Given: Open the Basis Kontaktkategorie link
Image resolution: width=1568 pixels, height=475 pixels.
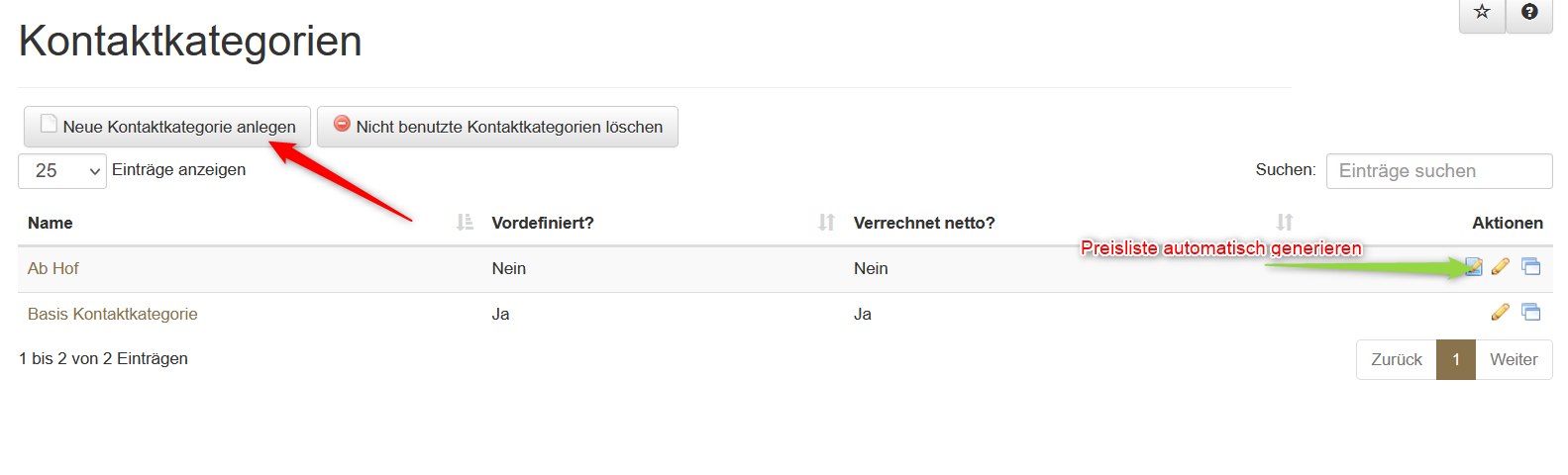Looking at the screenshot, I should point(113,314).
